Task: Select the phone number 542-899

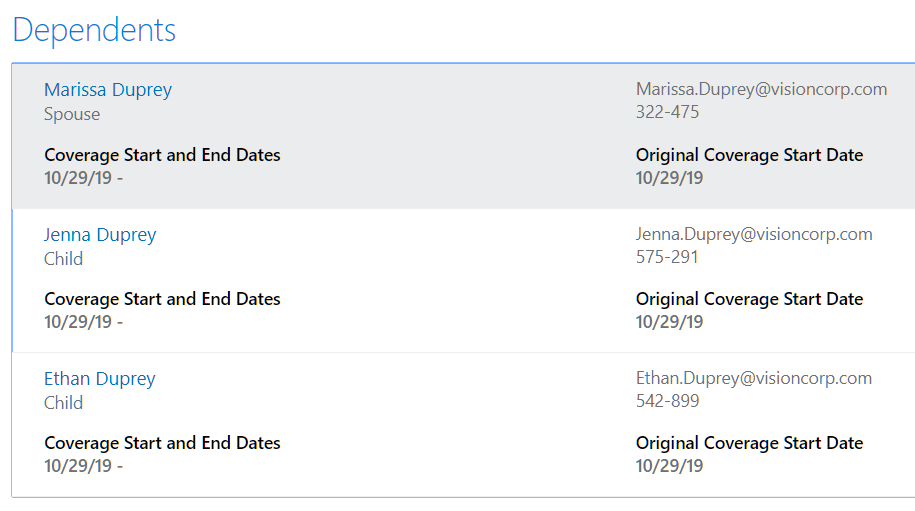Action: click(x=667, y=401)
